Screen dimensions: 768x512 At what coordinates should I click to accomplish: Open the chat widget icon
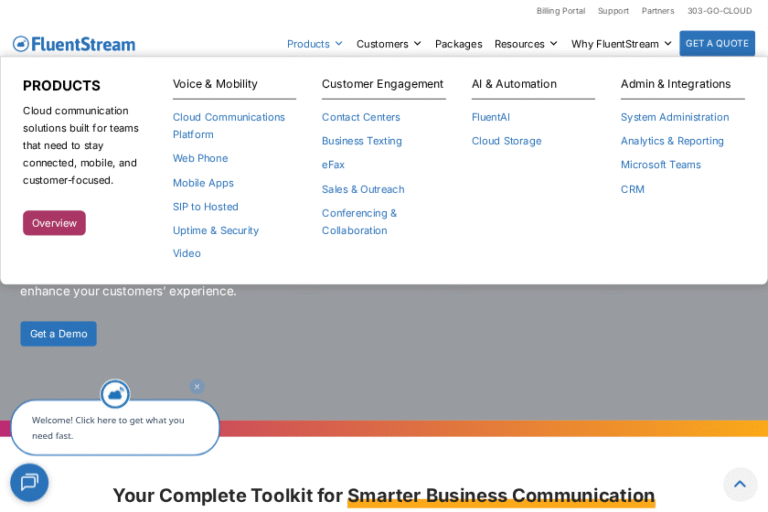(29, 482)
